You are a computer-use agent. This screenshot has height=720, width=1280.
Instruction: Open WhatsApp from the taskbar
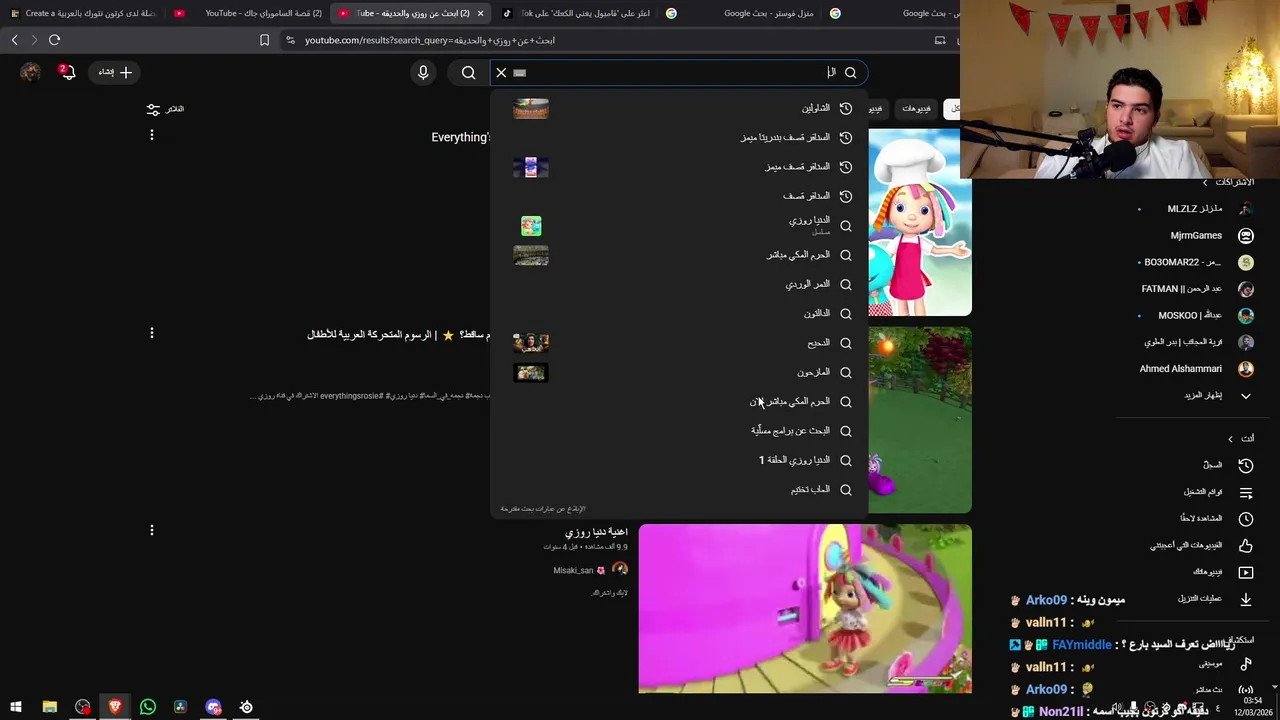[148, 707]
